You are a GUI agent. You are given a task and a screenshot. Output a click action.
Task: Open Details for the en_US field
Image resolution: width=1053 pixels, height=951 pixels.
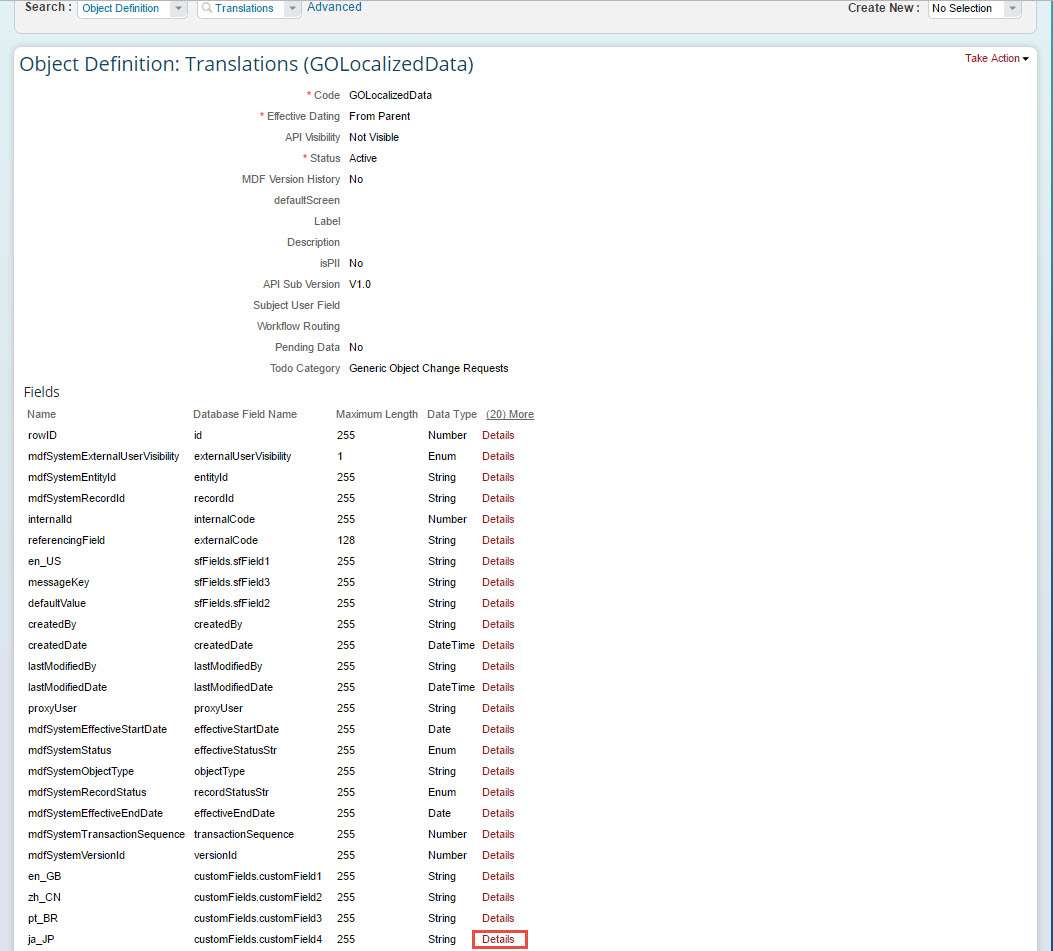[498, 561]
